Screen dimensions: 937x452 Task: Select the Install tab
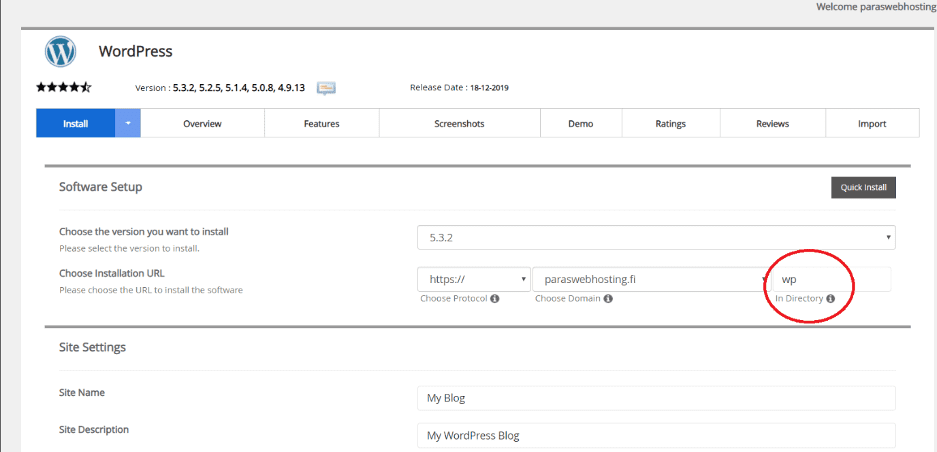pos(76,123)
